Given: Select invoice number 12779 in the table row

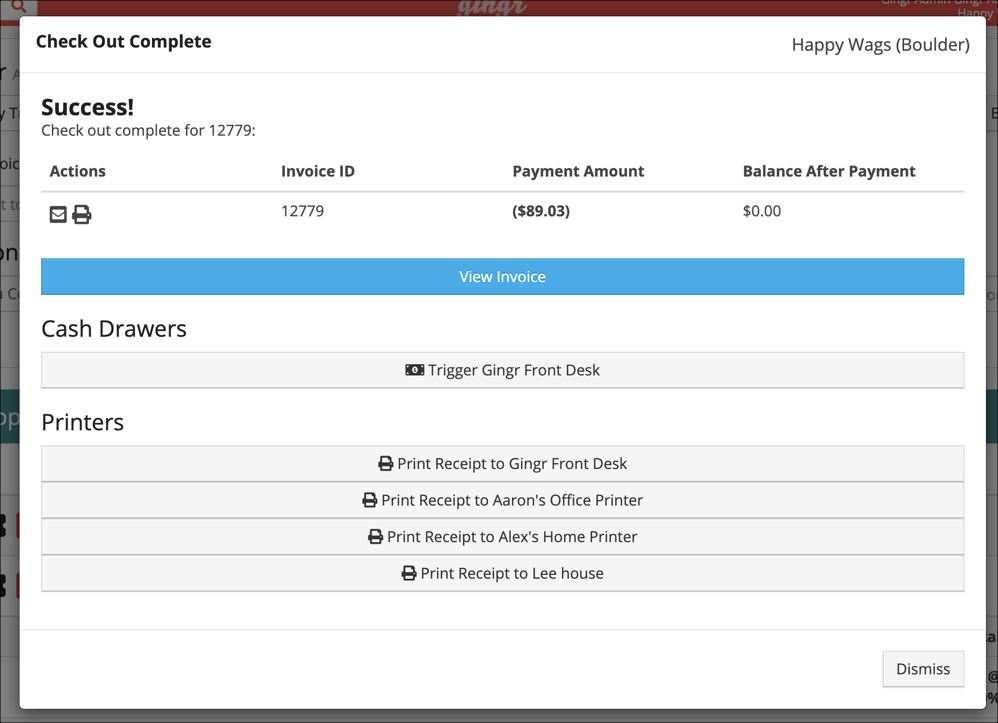Looking at the screenshot, I should pyautogui.click(x=302, y=211).
